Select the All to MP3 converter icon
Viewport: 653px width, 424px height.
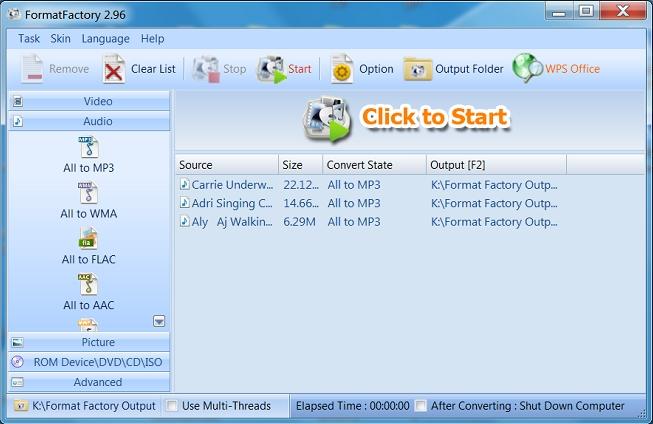(88, 147)
